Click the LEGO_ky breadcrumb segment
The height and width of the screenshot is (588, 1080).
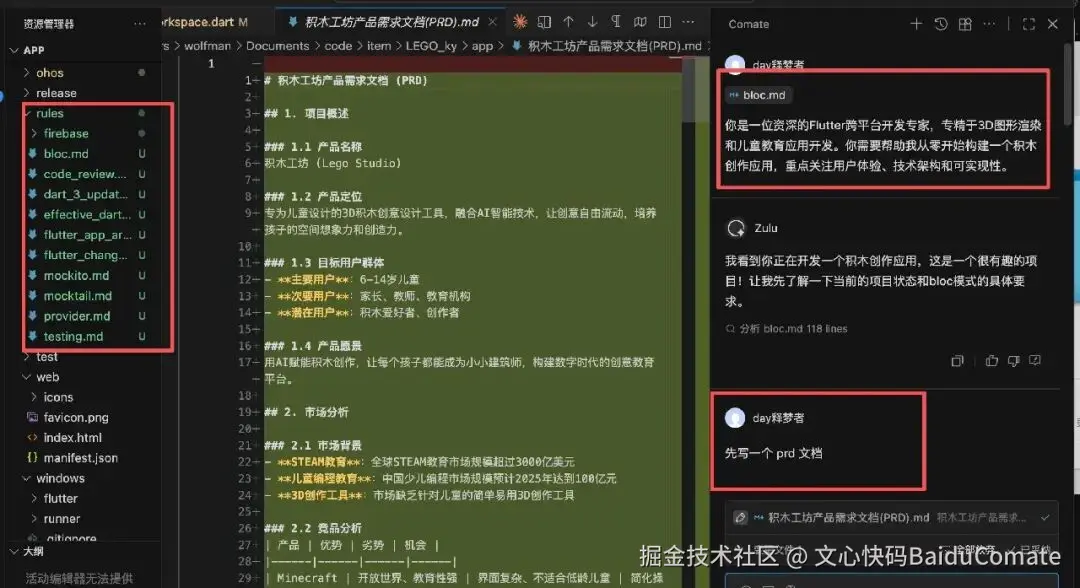pyautogui.click(x=431, y=45)
